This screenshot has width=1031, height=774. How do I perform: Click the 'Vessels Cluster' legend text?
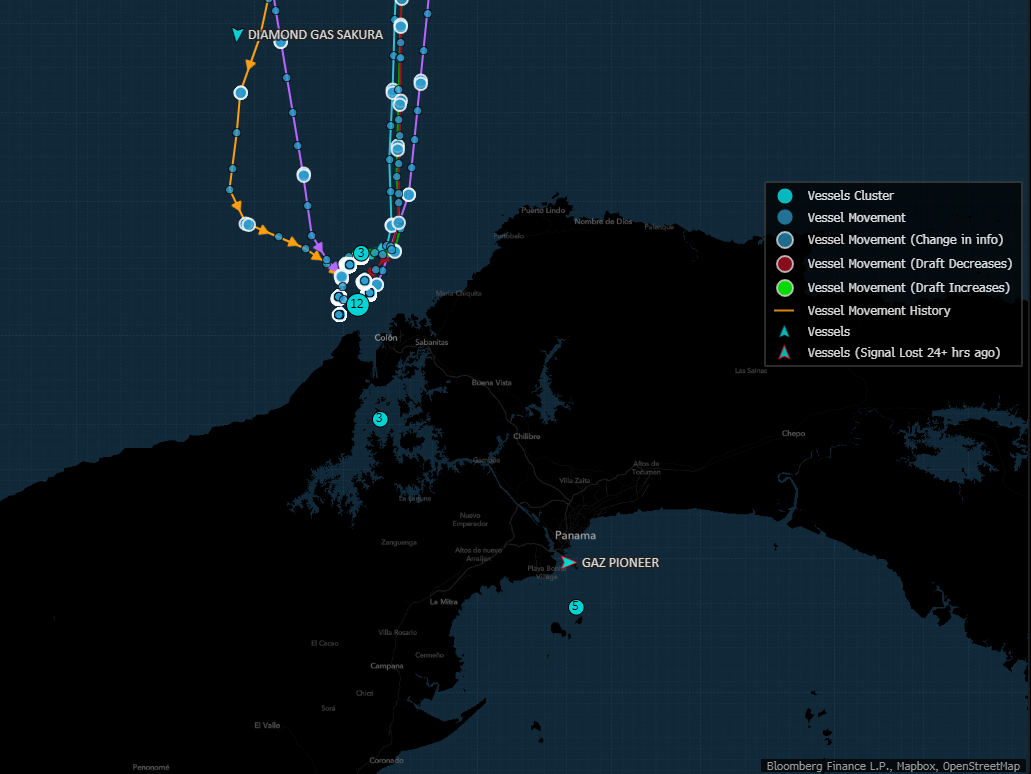[x=850, y=195]
